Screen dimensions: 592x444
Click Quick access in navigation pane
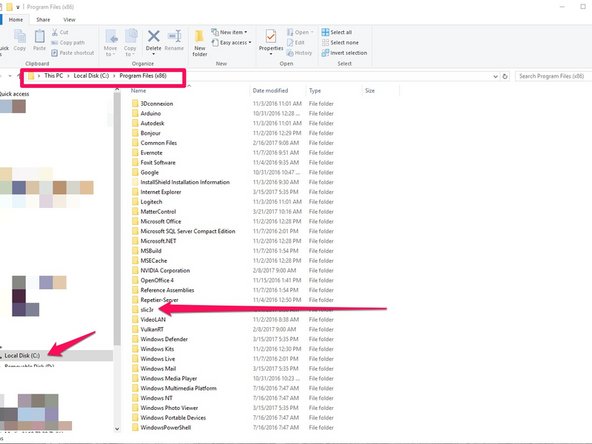(x=14, y=94)
